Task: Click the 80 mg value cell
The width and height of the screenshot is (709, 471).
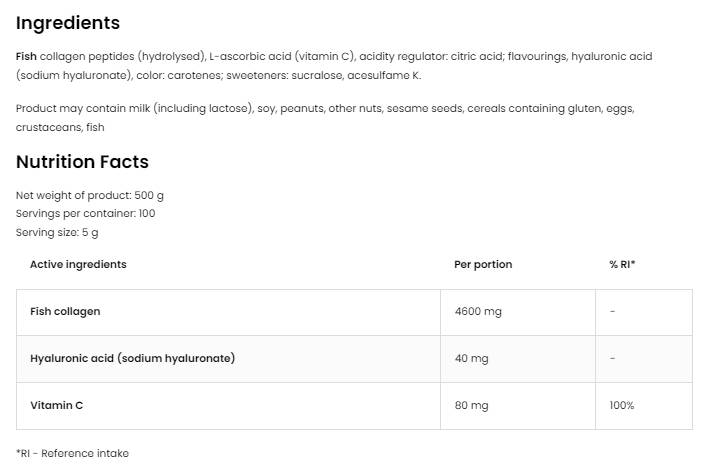Action: pos(471,405)
